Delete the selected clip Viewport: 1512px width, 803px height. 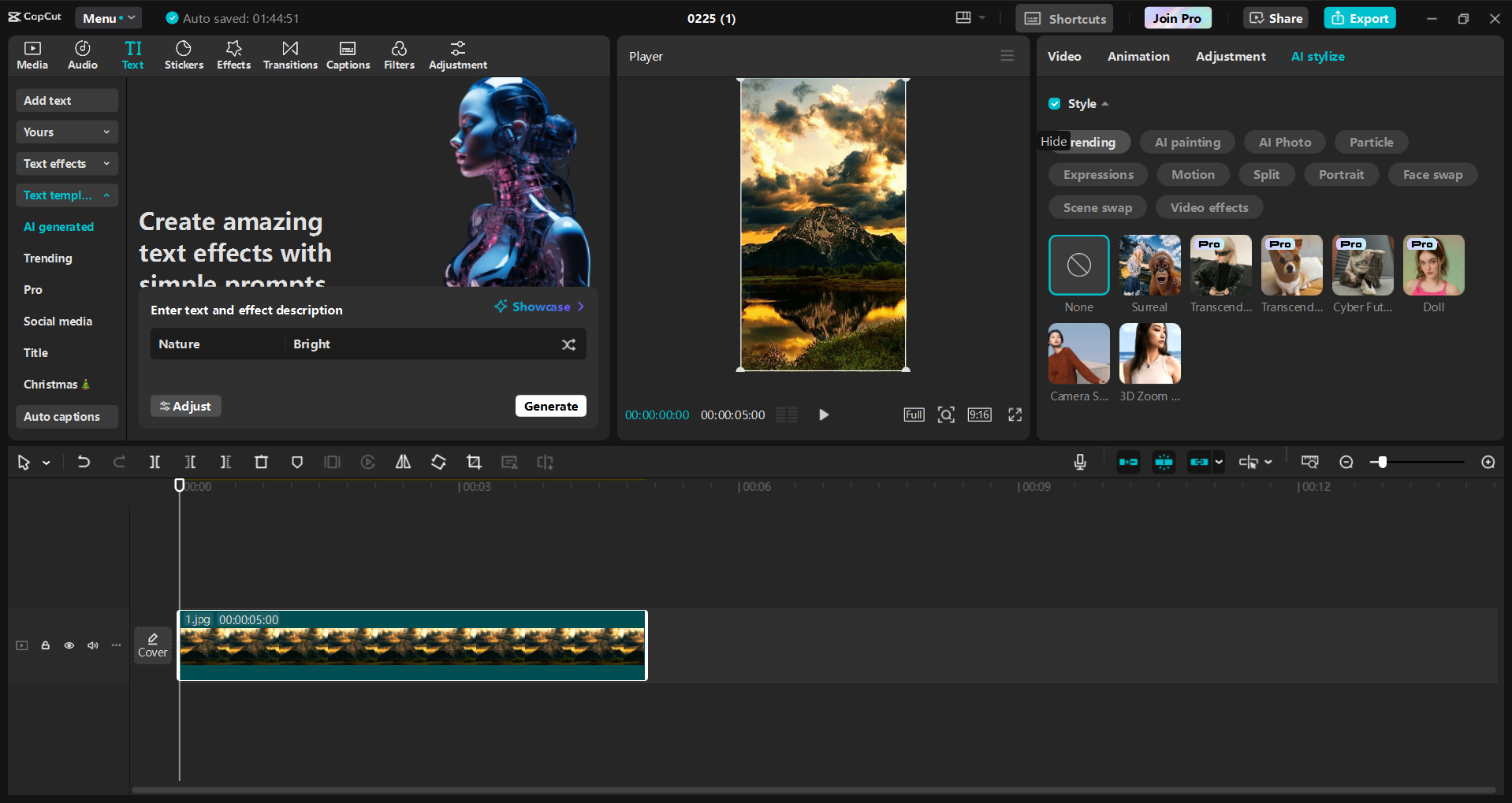[261, 462]
